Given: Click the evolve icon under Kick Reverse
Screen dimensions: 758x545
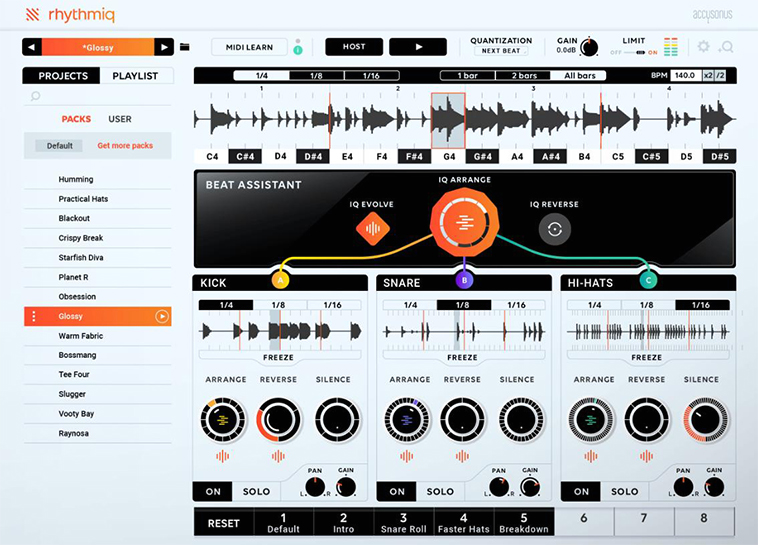Looking at the screenshot, I should (x=278, y=456).
